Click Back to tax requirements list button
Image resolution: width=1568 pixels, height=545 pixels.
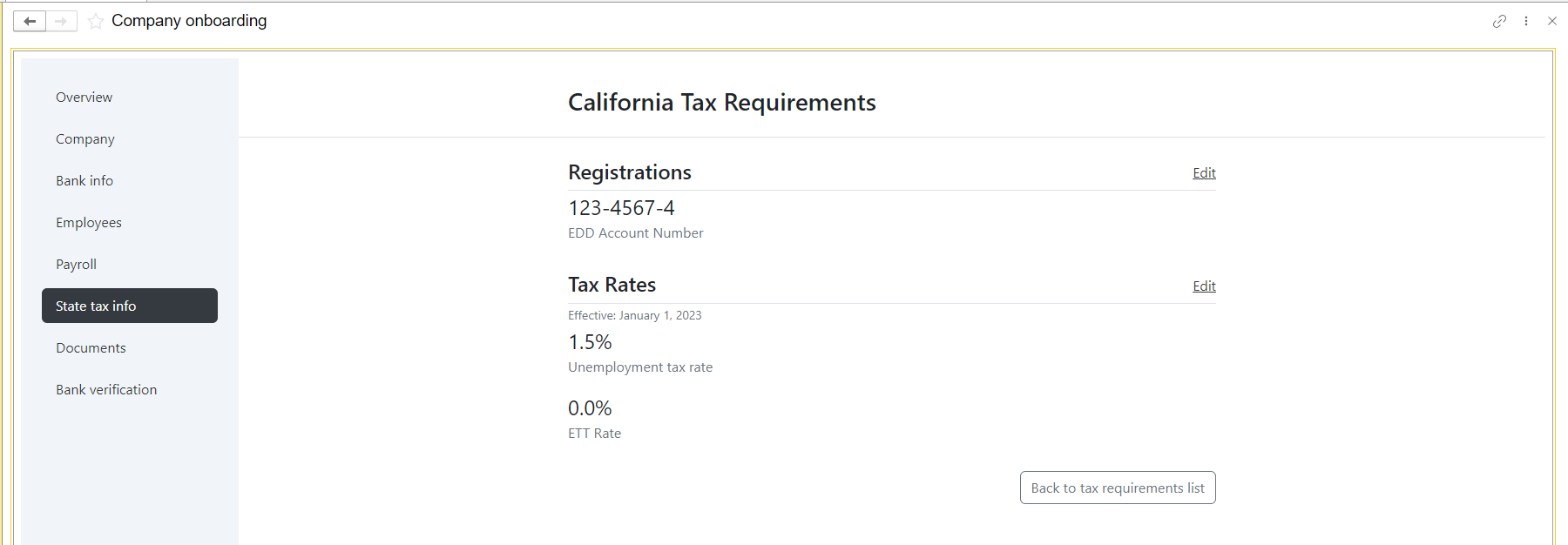pos(1118,488)
